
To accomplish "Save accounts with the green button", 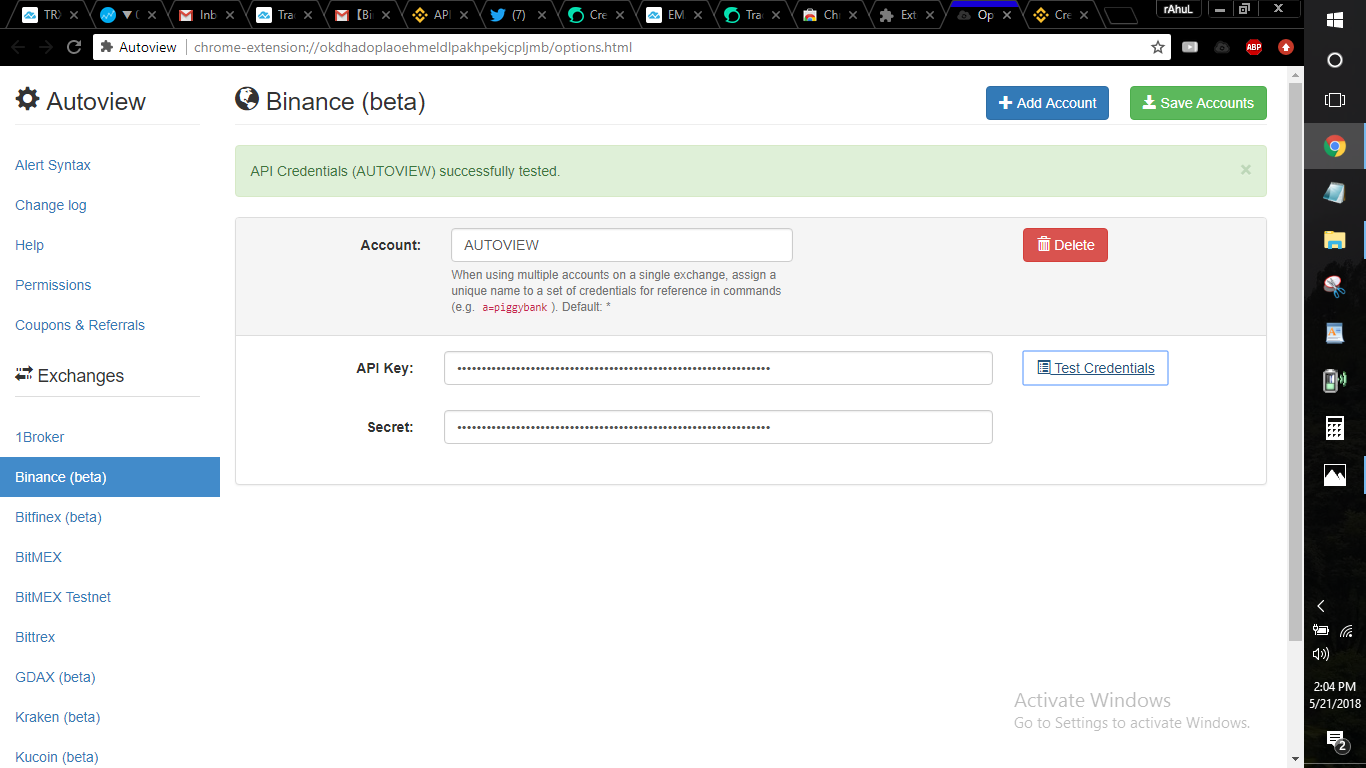I will click(1198, 103).
